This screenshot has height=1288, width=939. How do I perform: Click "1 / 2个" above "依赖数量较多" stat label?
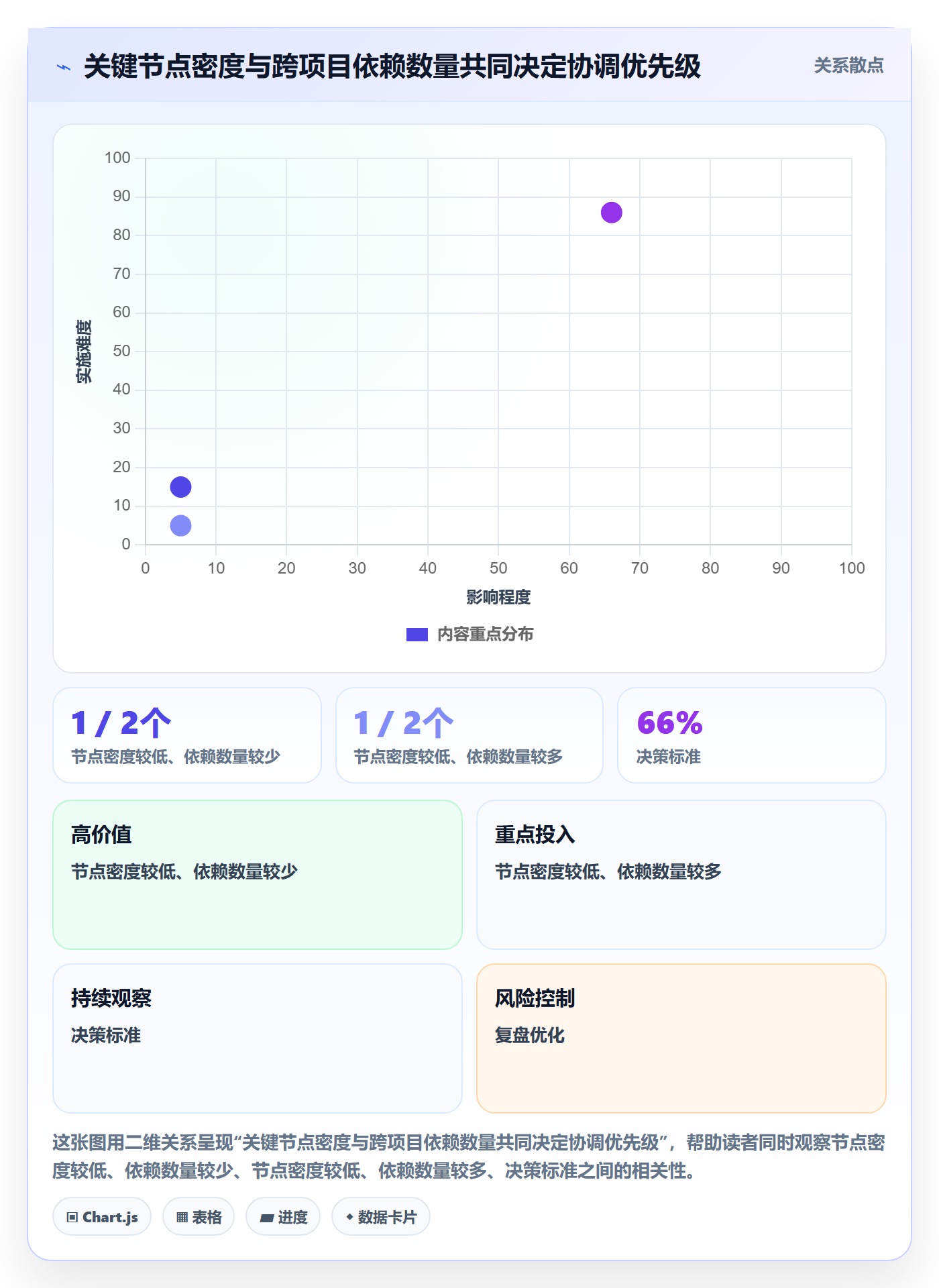[404, 722]
